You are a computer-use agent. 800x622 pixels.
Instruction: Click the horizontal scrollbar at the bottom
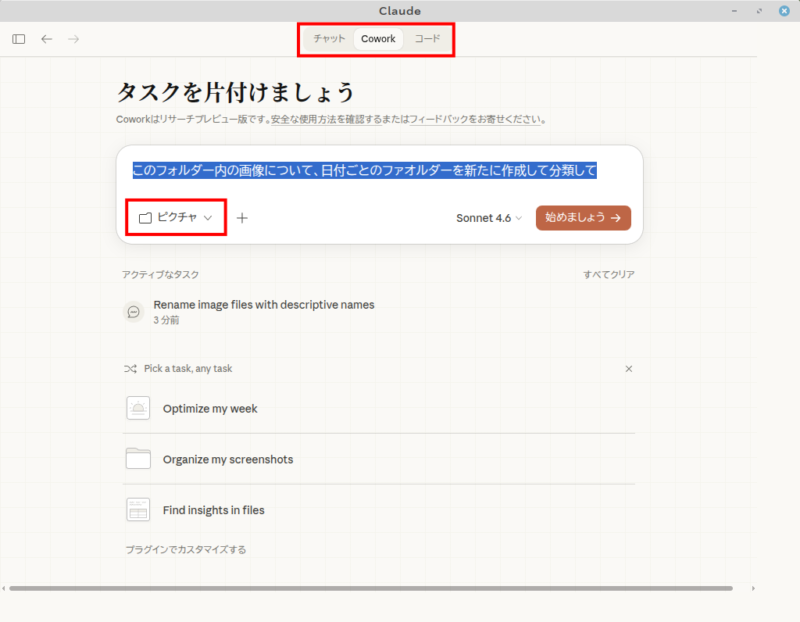pyautogui.click(x=370, y=588)
